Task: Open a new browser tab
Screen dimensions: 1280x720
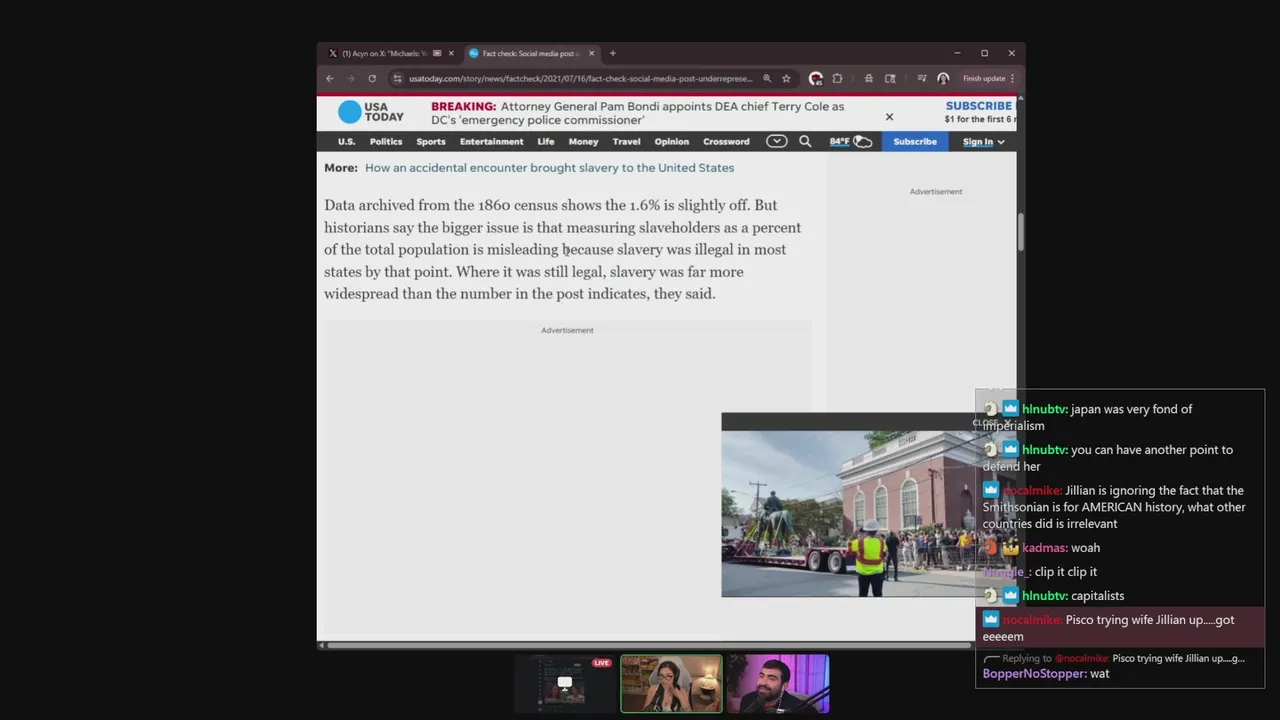Action: coord(613,53)
